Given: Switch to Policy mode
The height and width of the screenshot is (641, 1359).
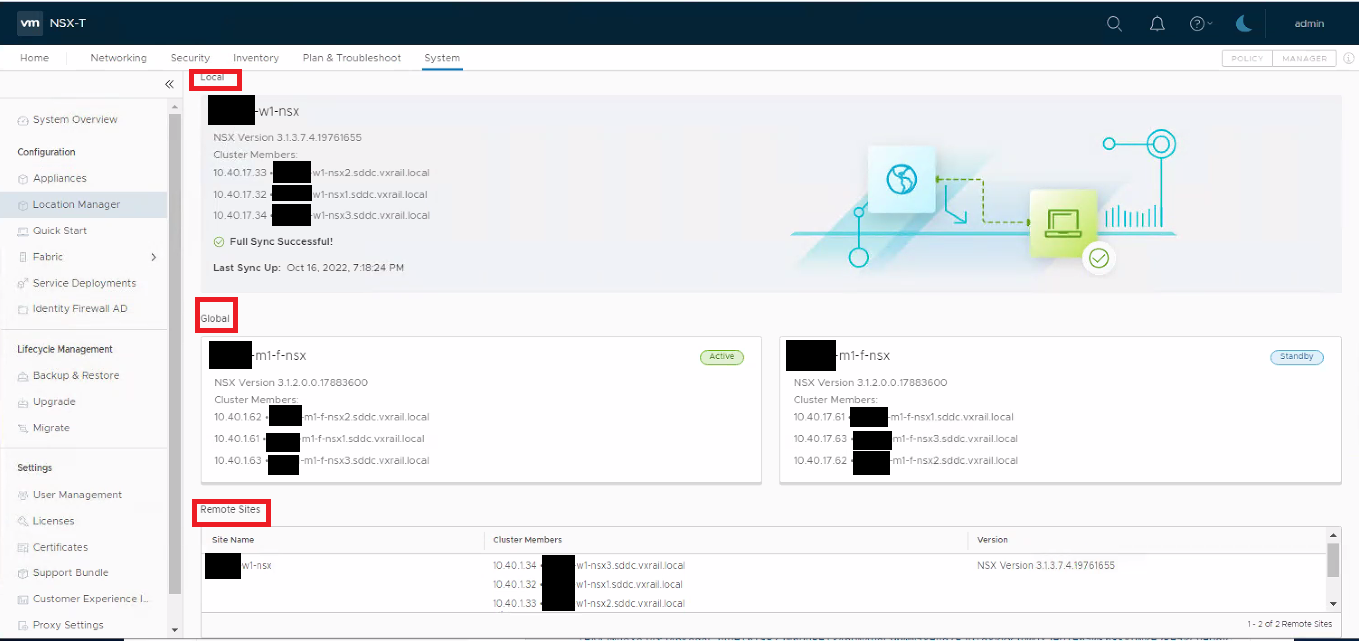Looking at the screenshot, I should coord(1247,59).
